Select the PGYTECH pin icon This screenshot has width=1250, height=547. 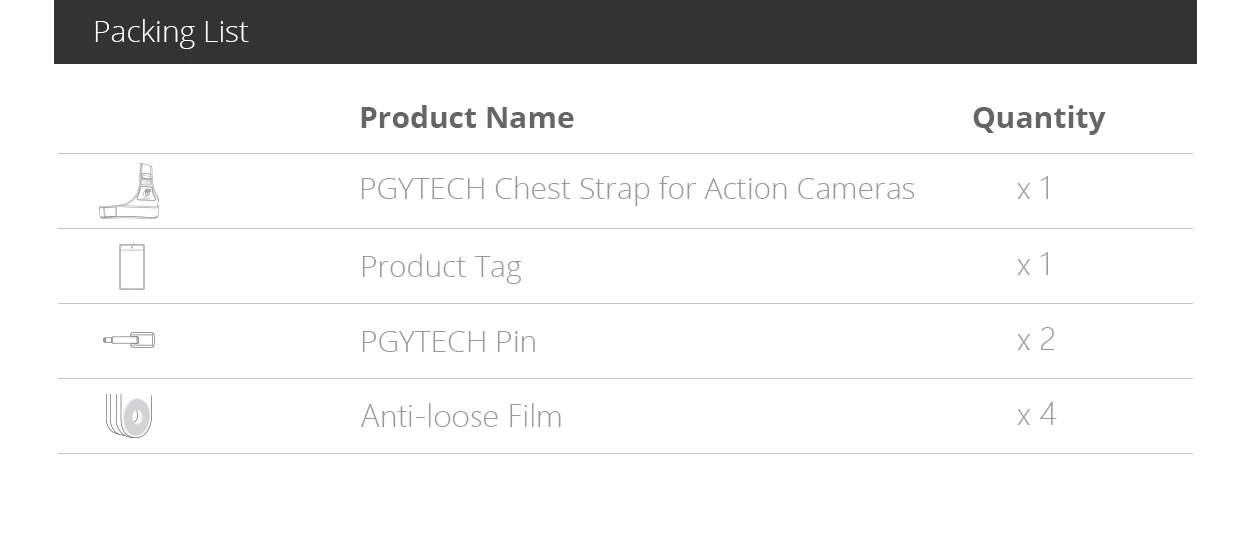click(x=129, y=341)
